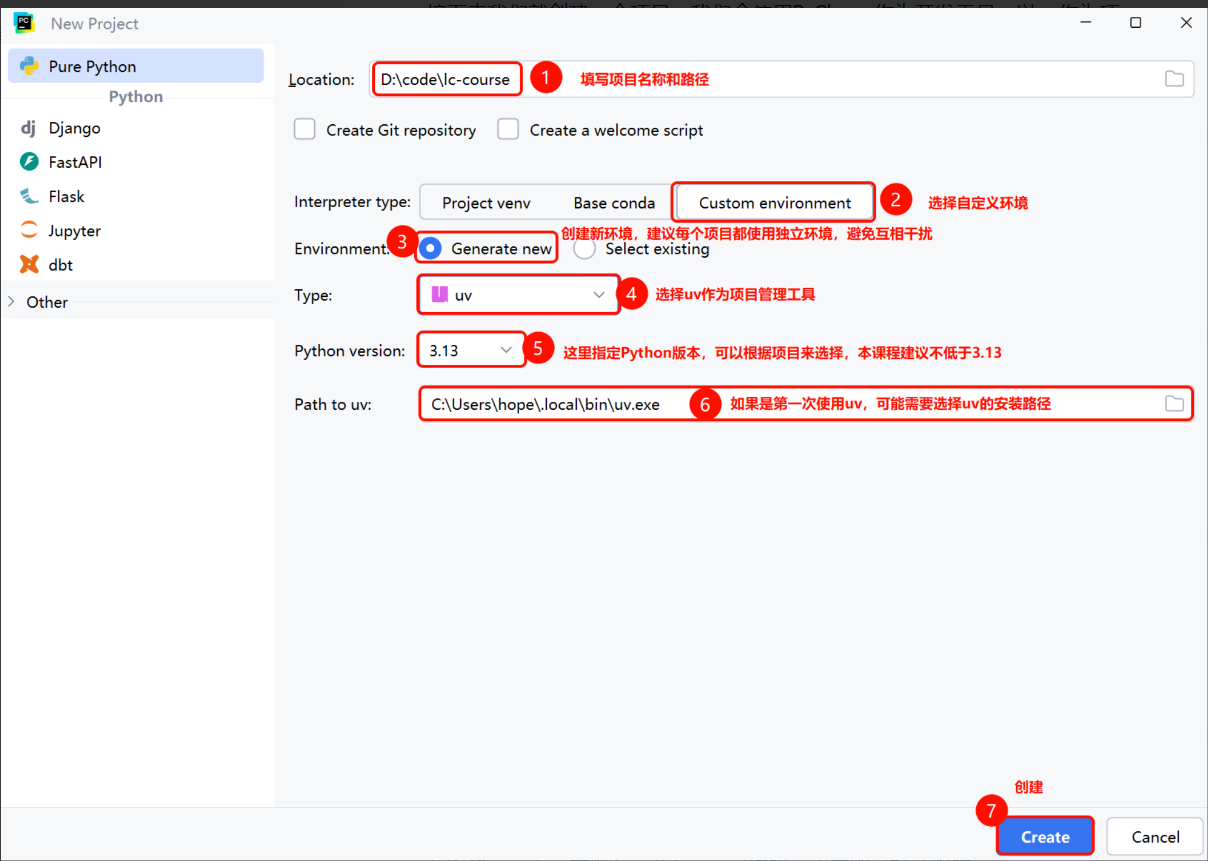The height and width of the screenshot is (861, 1208).
Task: Click the Location path input field
Action: pos(782,79)
